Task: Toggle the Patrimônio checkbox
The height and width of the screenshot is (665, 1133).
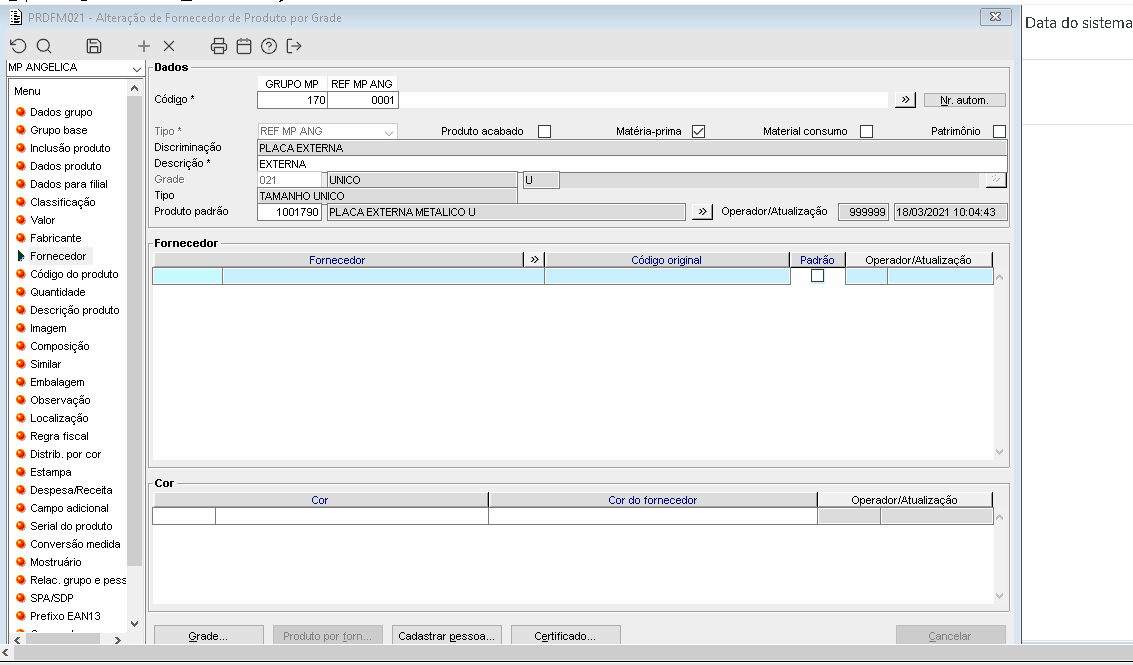Action: point(999,132)
